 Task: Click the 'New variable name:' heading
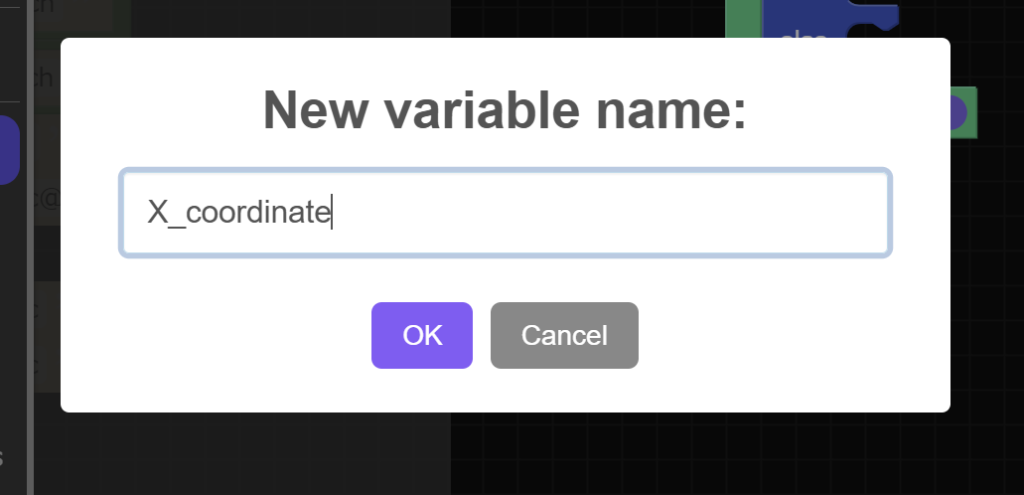click(x=505, y=110)
